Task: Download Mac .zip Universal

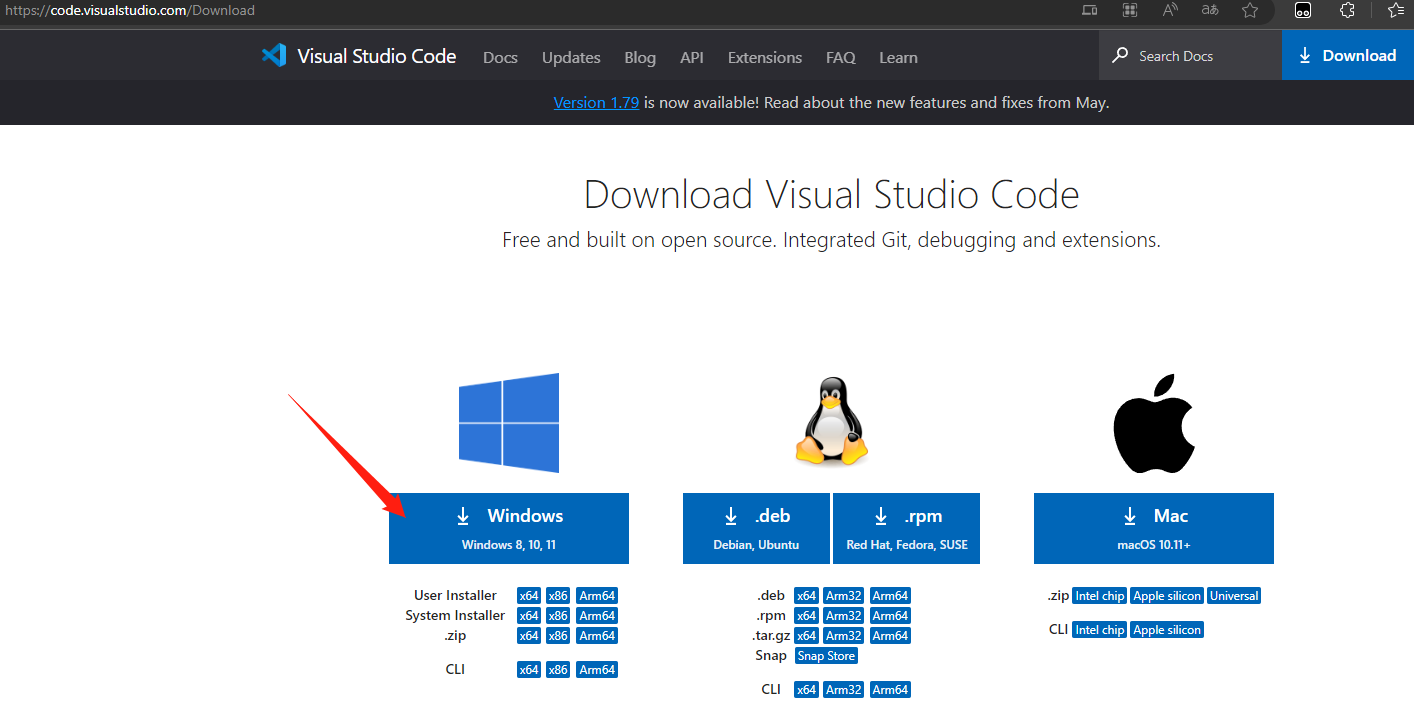Action: [1234, 596]
